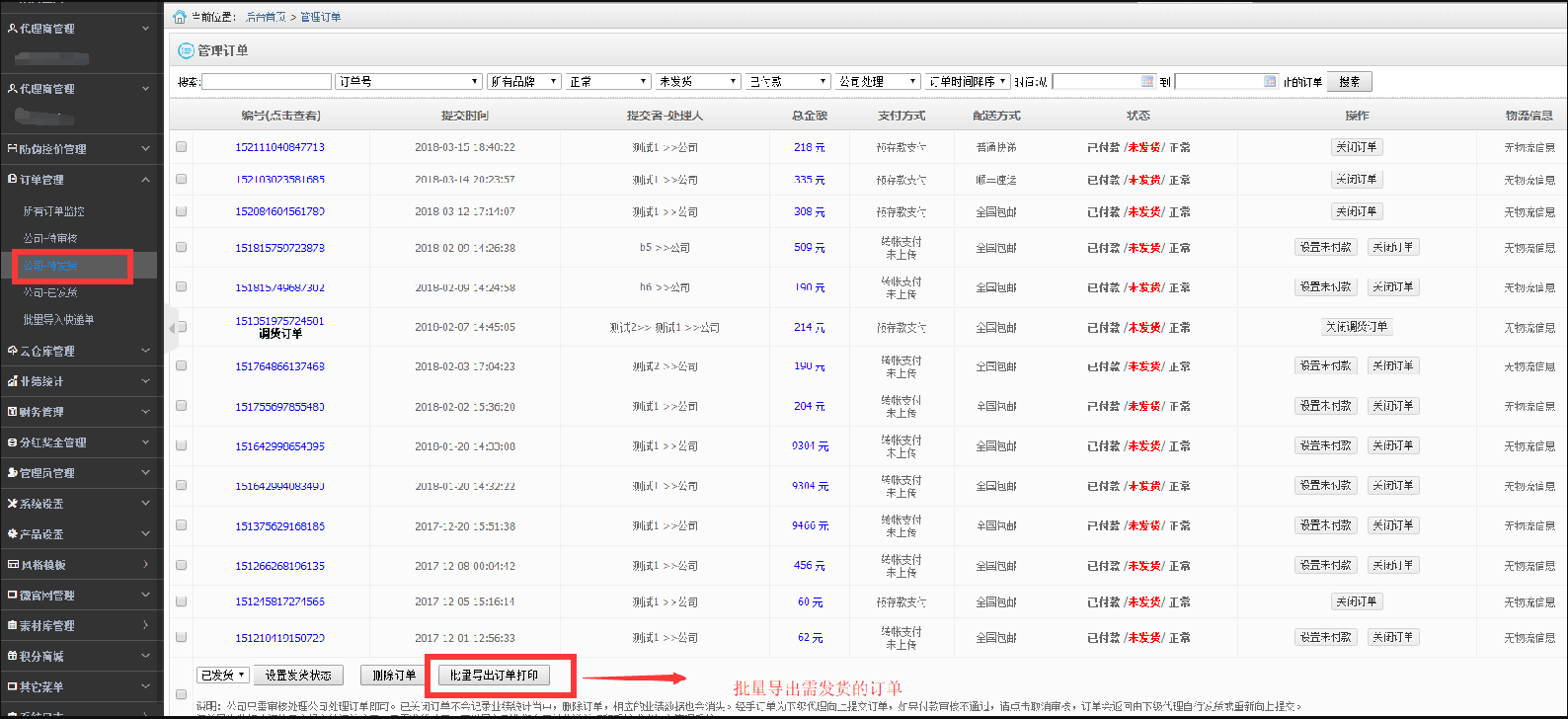This screenshot has height=719, width=1568.
Task: Select the checkbox for order 151815750723873
Action: tap(181, 248)
